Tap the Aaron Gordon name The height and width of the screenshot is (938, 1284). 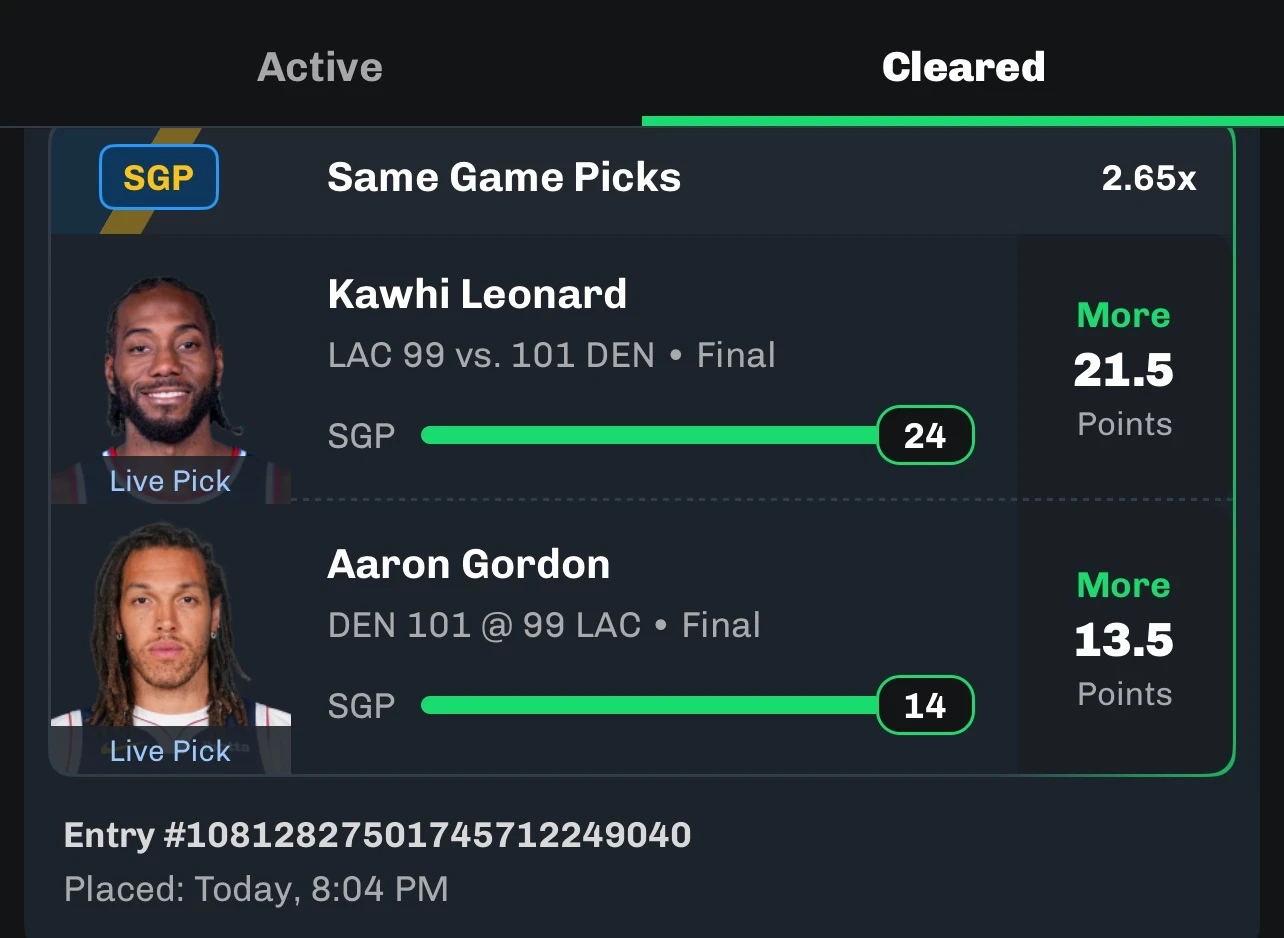(468, 564)
